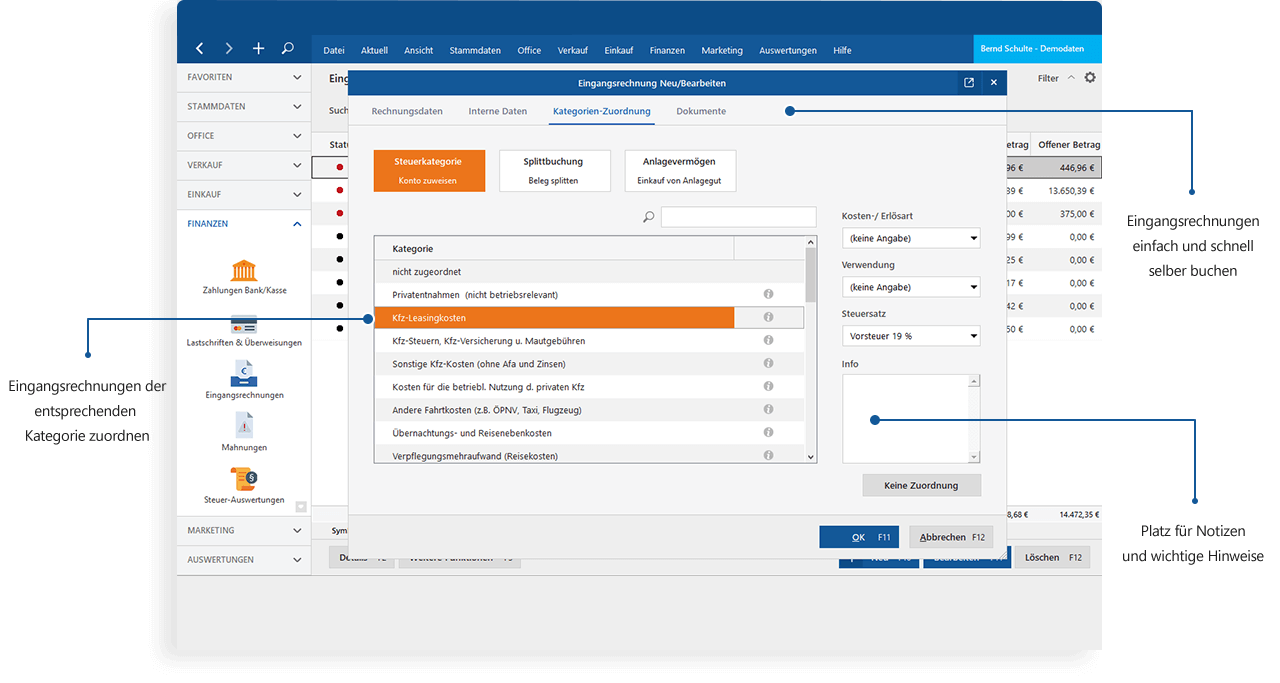Click the search magnifier in top toolbar
1280x683 pixels.
(x=288, y=48)
